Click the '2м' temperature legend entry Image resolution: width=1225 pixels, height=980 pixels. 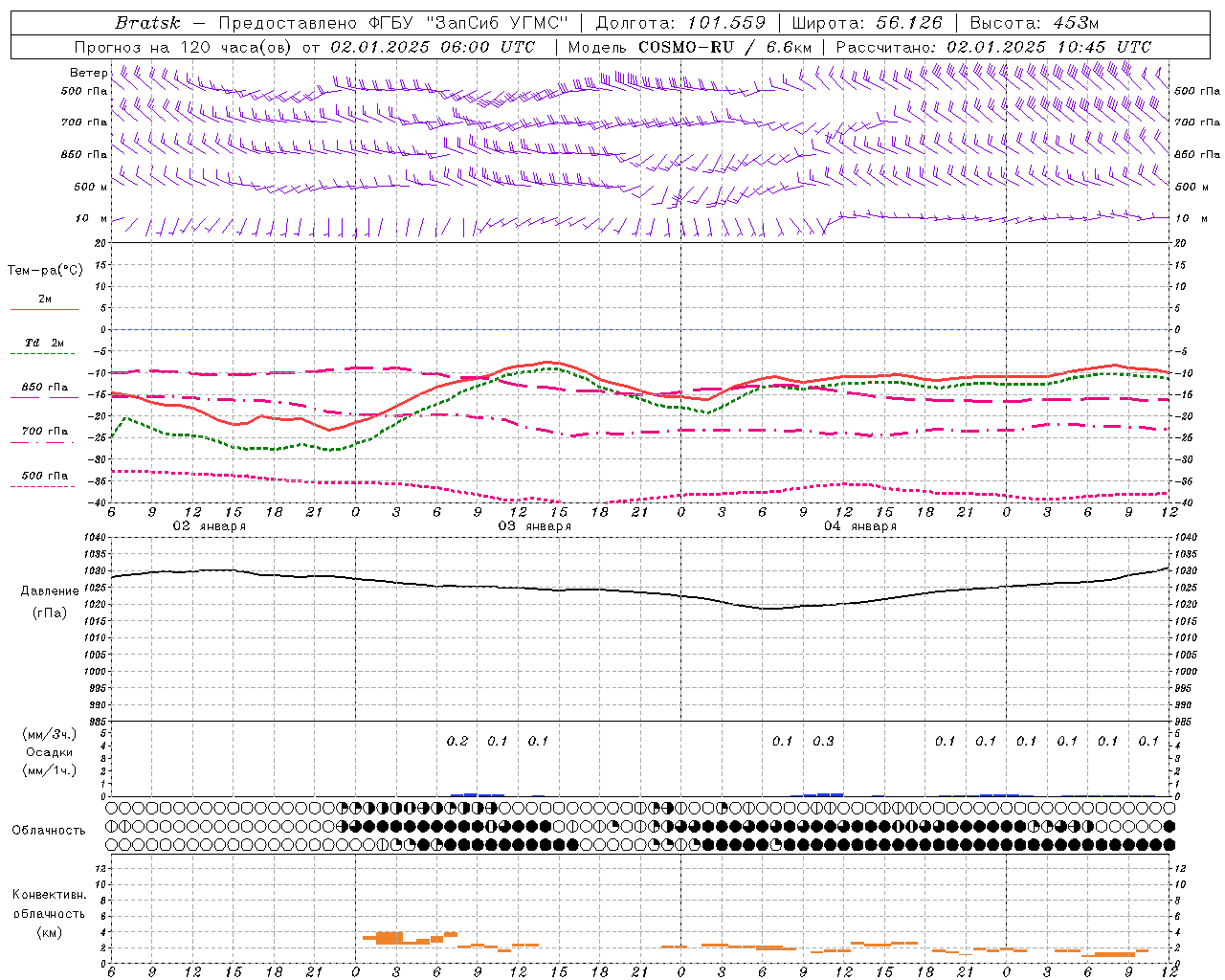(45, 300)
